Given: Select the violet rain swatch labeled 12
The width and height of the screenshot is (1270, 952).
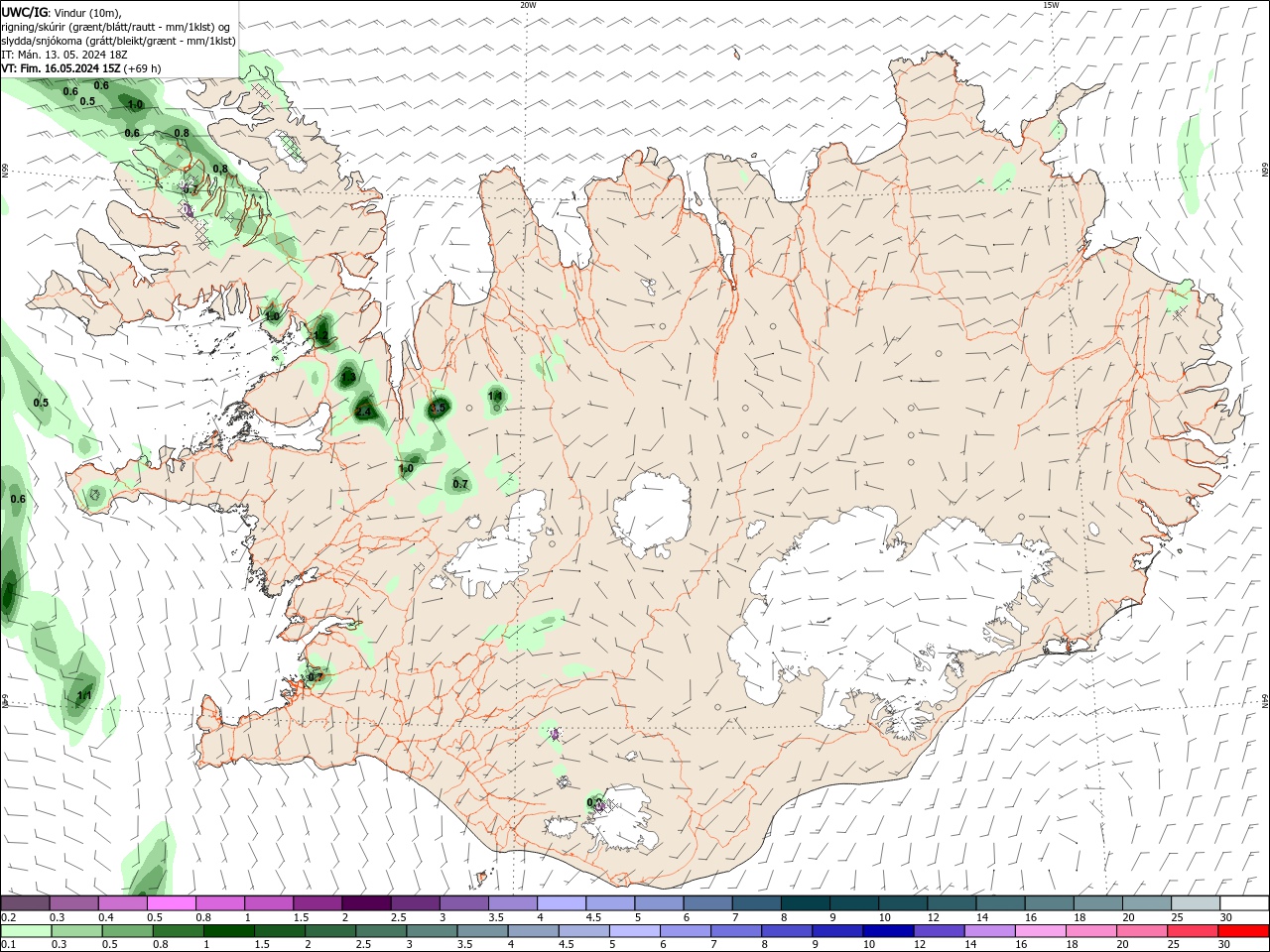Looking at the screenshot, I should (x=940, y=931).
